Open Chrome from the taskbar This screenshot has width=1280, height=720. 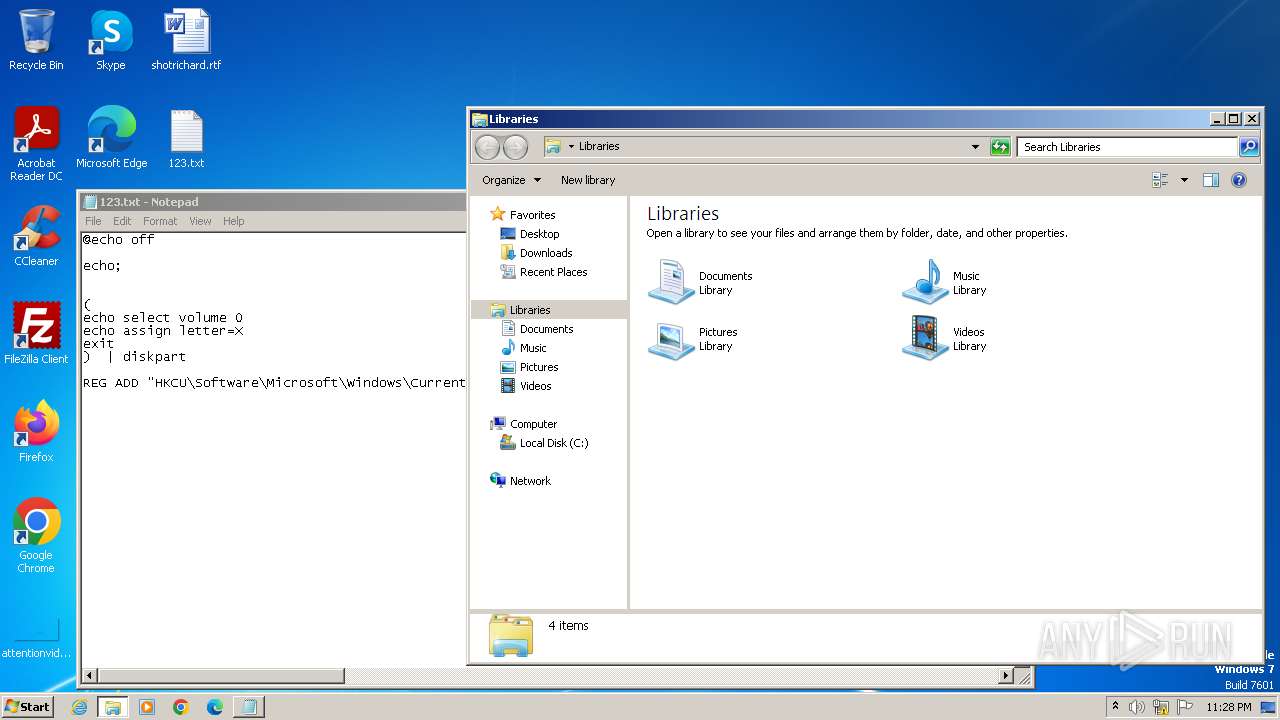(x=181, y=707)
